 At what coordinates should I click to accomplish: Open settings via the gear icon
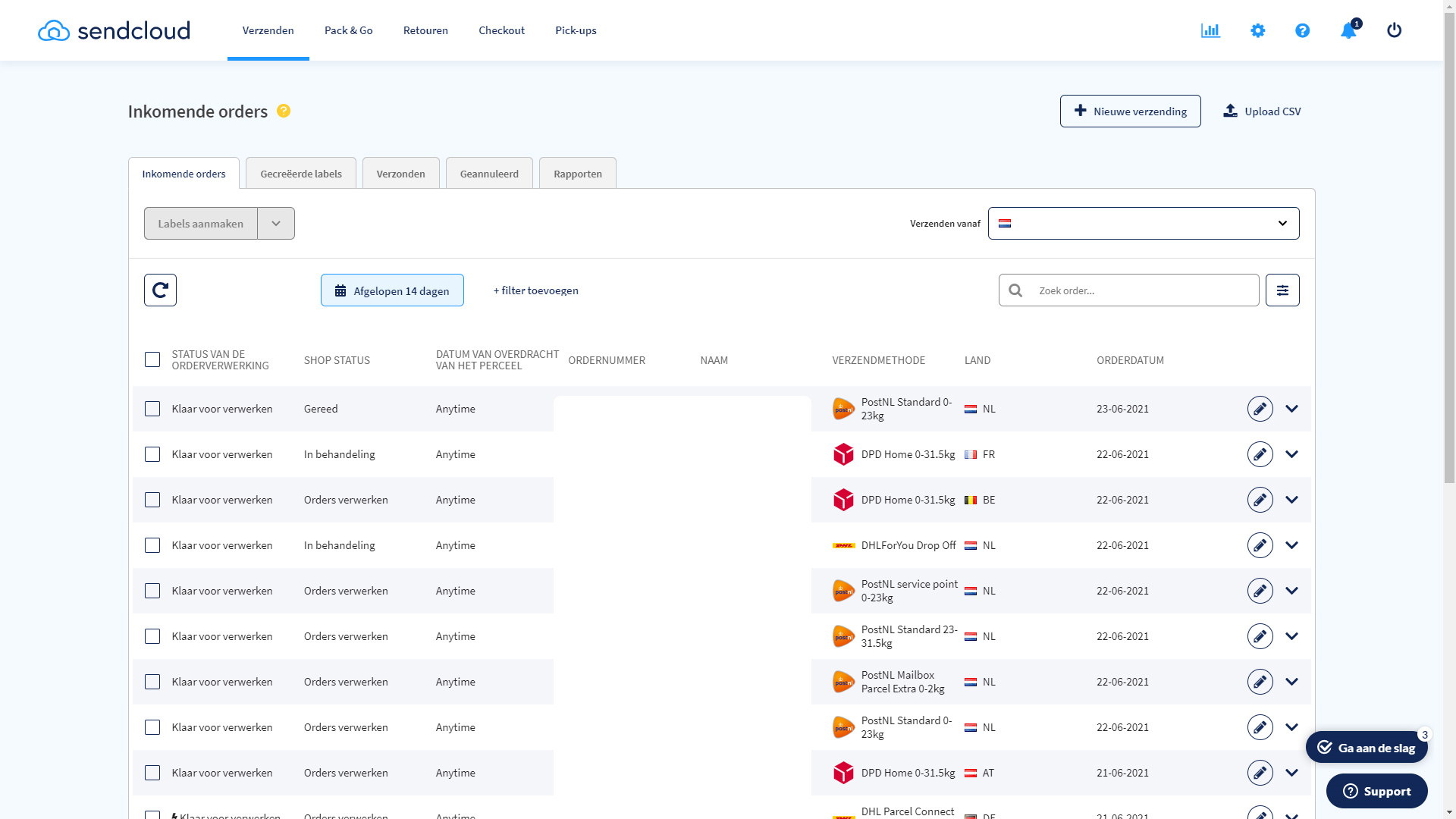tap(1257, 30)
